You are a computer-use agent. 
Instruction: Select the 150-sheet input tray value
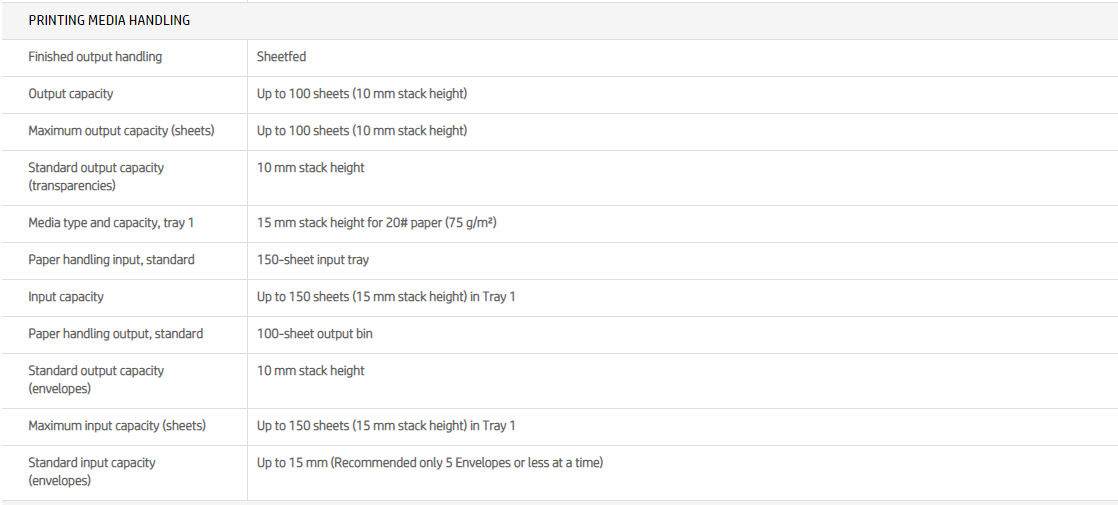313,260
